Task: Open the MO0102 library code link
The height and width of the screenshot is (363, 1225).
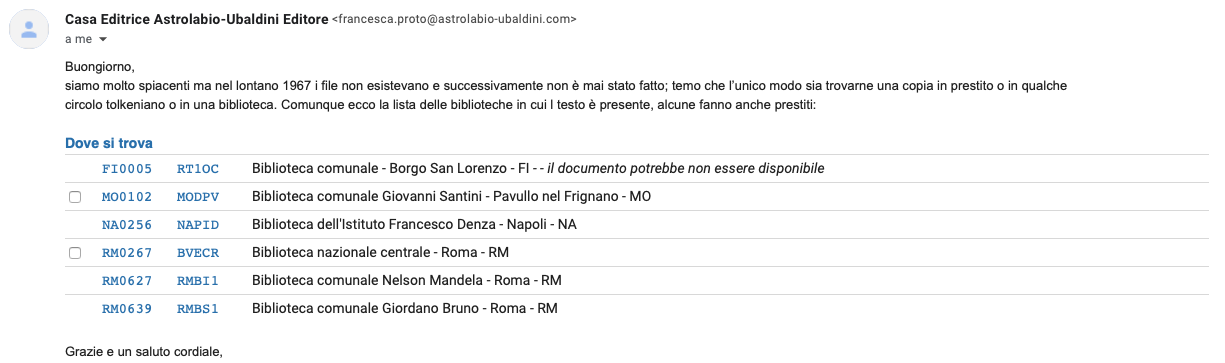Action: [x=127, y=197]
